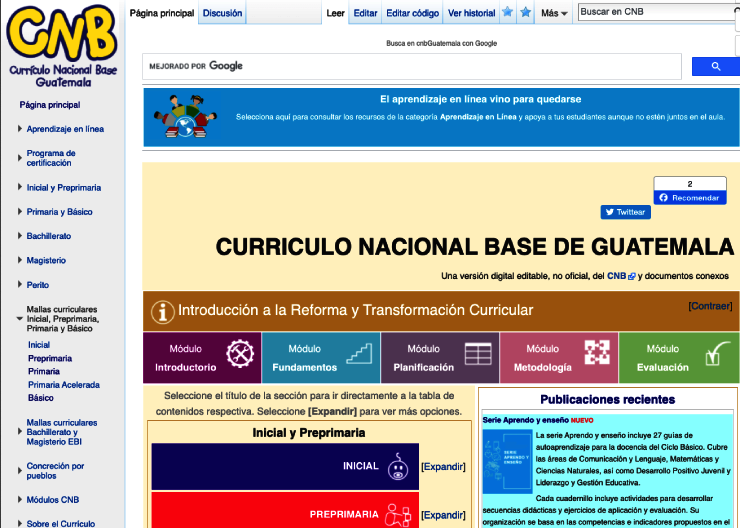740x528 pixels.
Task: Open the Básico malla curricular link
Action: pos(41,398)
